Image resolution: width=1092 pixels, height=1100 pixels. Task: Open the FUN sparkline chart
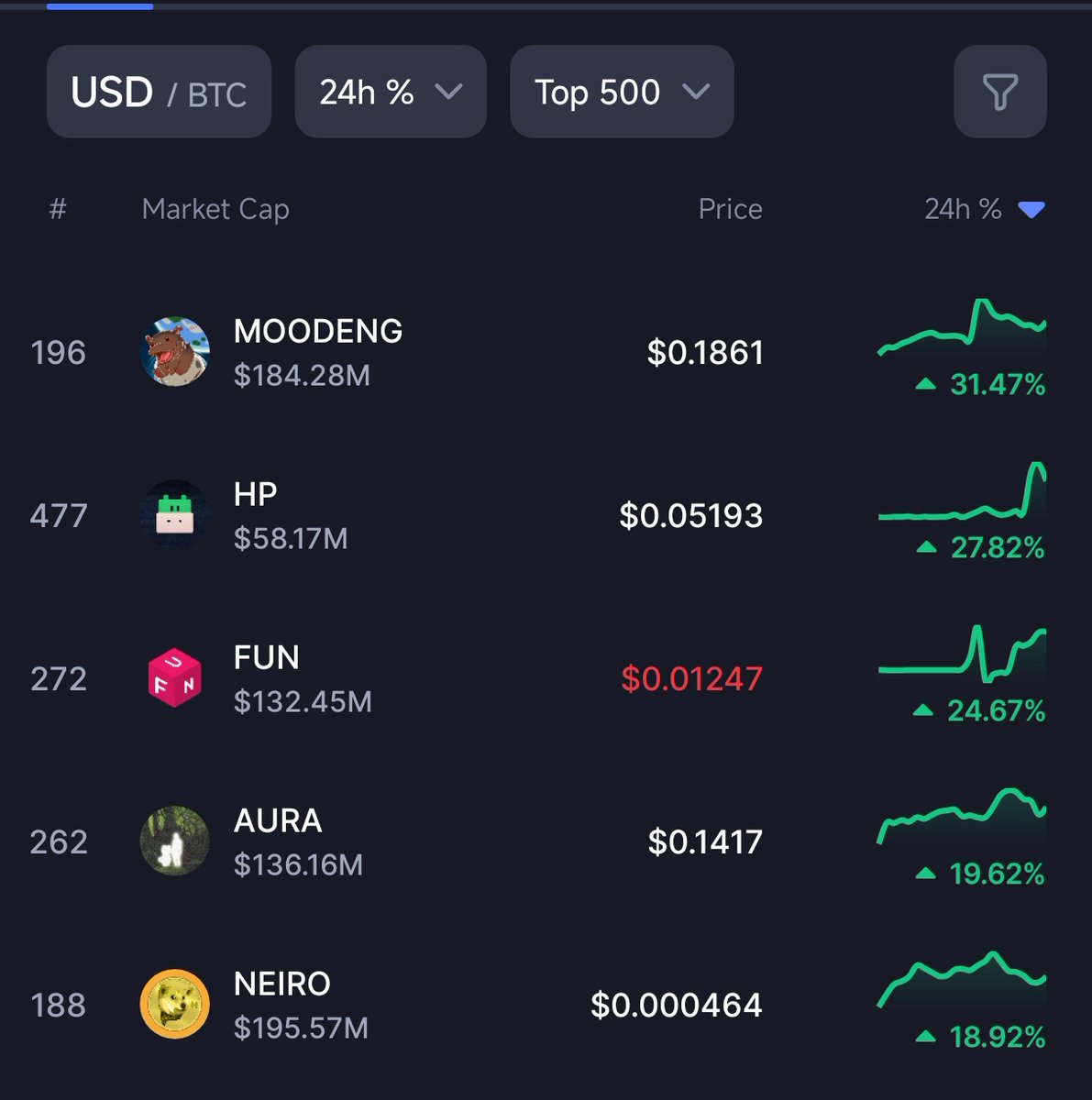962,655
